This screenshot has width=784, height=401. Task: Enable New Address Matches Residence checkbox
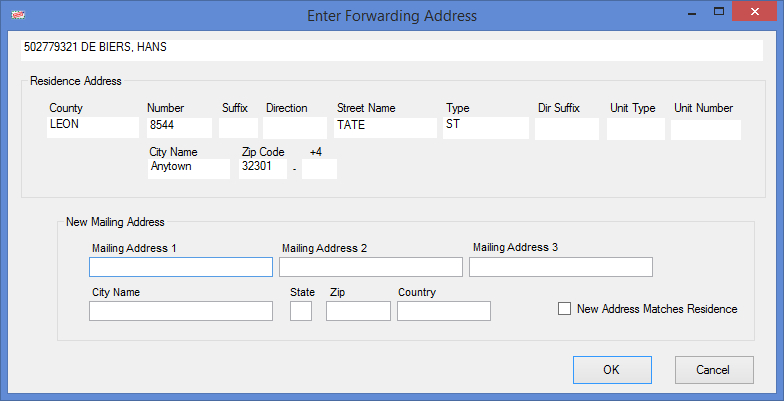564,309
